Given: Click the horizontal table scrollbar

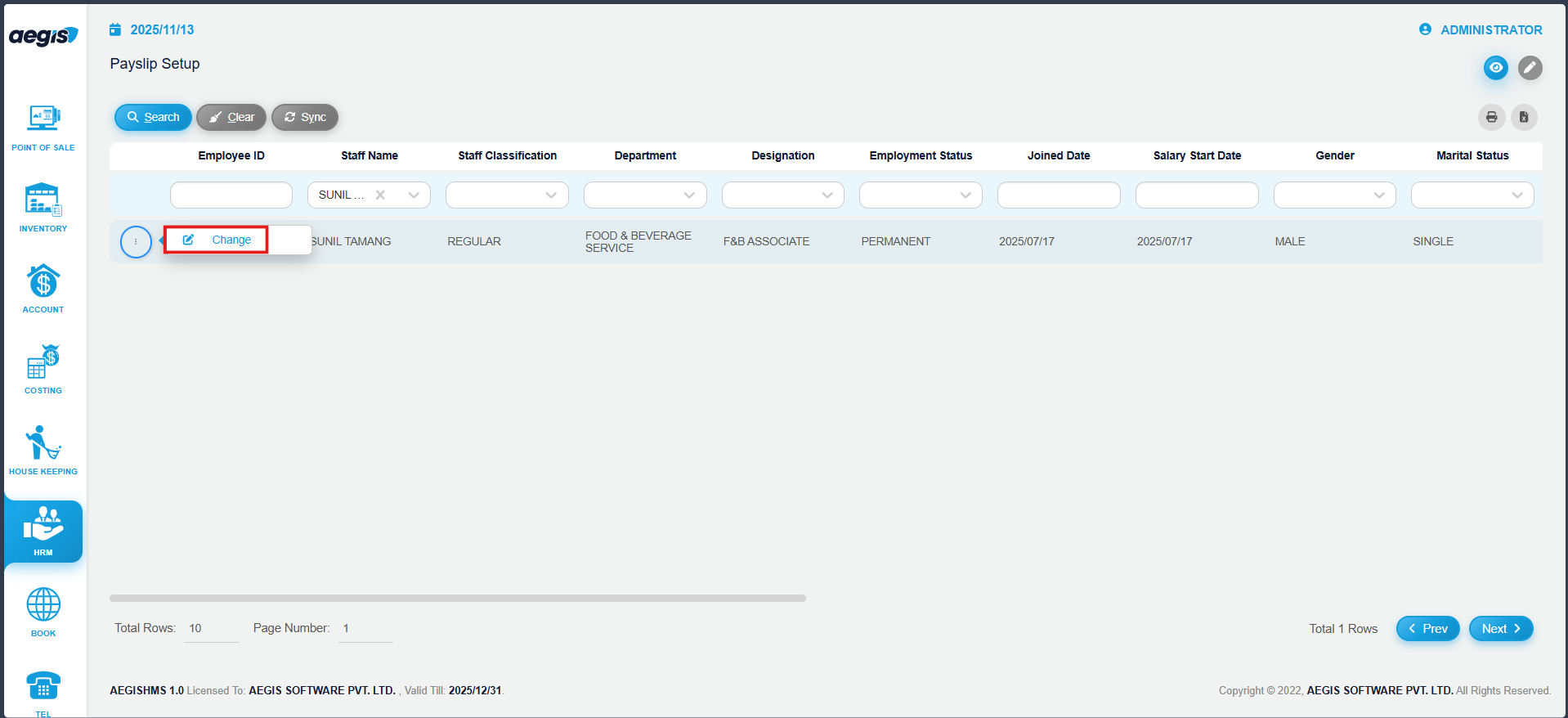Looking at the screenshot, I should (x=458, y=599).
